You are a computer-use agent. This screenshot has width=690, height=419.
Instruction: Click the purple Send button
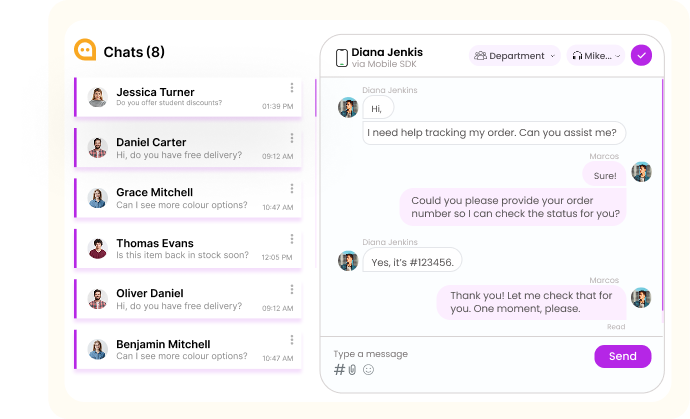pyautogui.click(x=622, y=356)
